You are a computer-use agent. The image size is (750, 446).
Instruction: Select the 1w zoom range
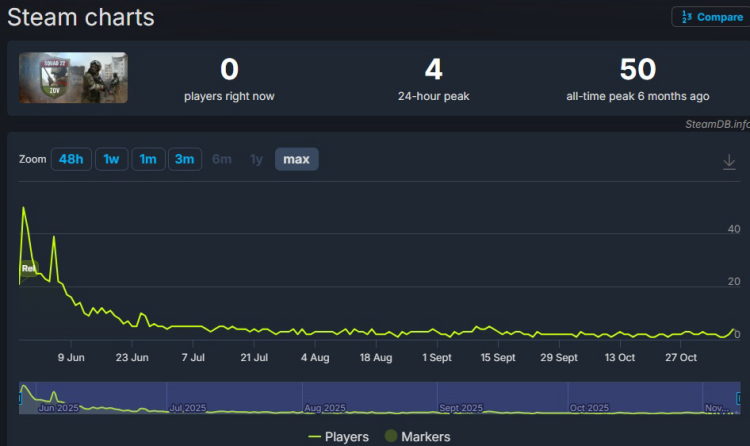click(111, 159)
